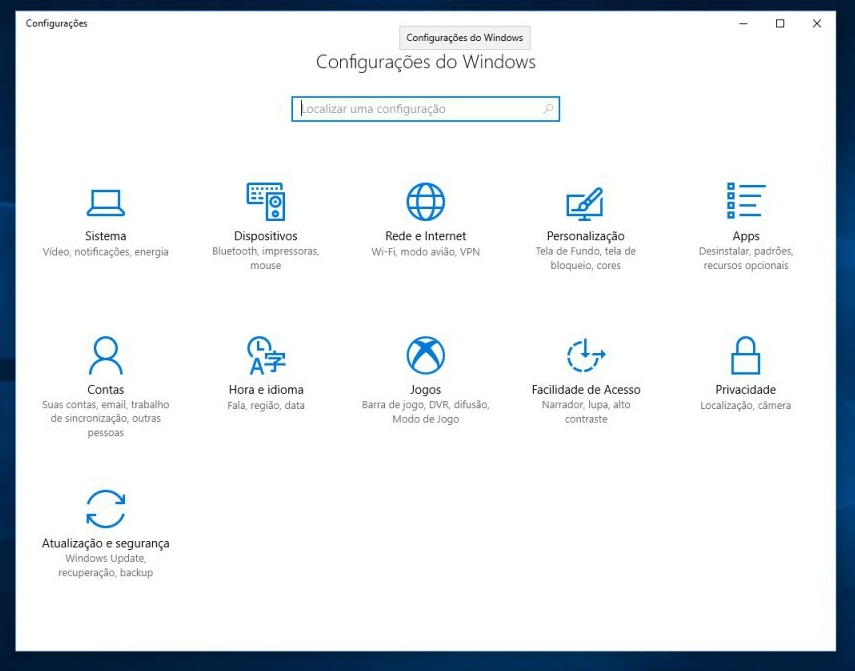Click the 'Vídeo, notificações, energia' subtitle
855x671 pixels.
point(104,251)
